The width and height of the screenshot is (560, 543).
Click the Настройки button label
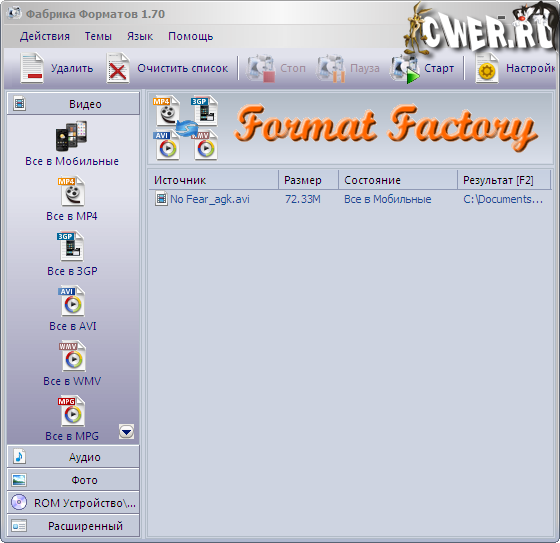(x=531, y=68)
